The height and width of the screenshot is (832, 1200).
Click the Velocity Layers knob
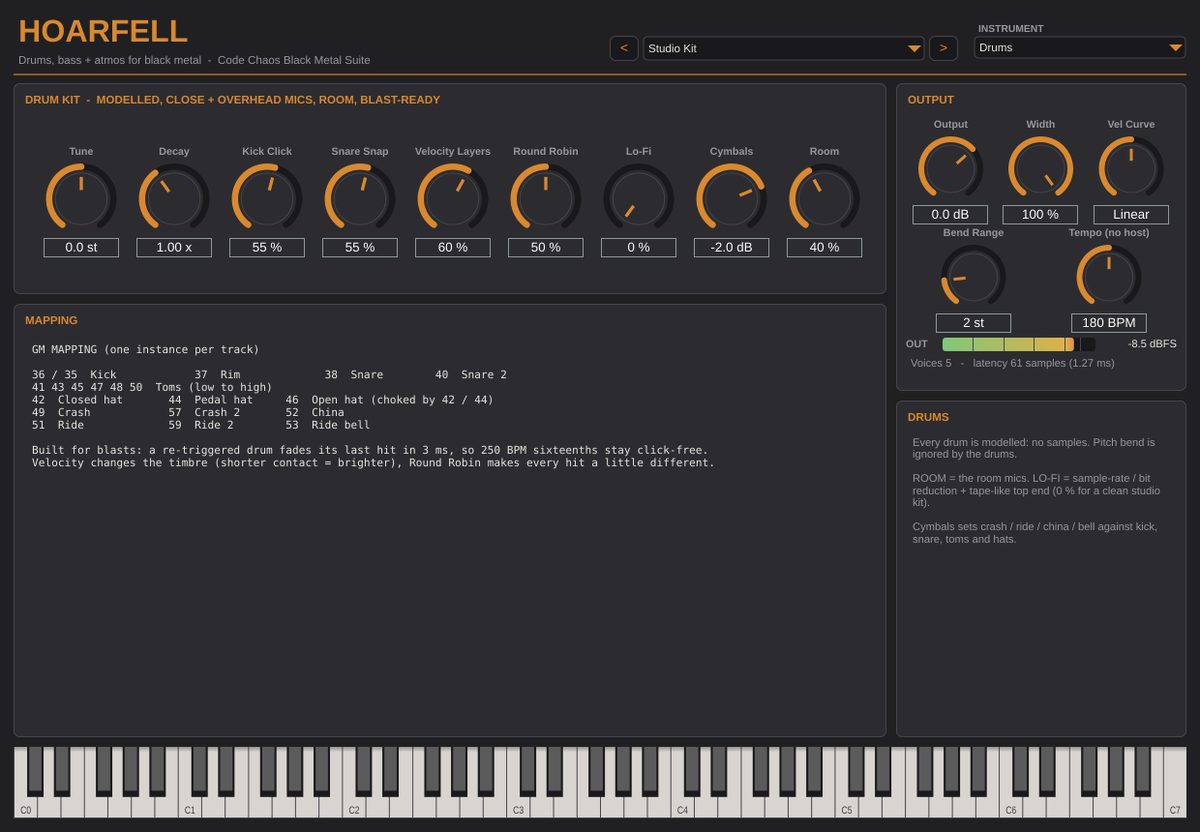tap(453, 198)
